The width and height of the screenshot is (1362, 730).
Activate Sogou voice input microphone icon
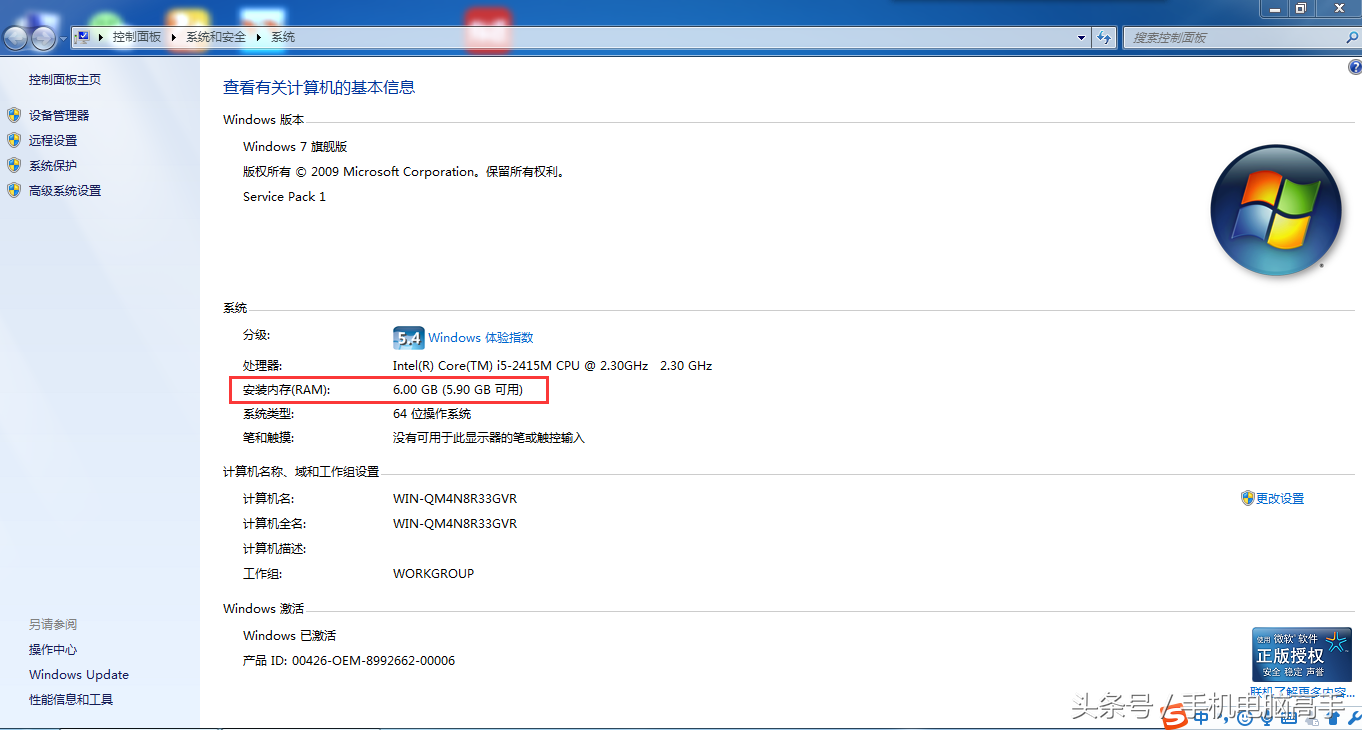(x=1267, y=717)
